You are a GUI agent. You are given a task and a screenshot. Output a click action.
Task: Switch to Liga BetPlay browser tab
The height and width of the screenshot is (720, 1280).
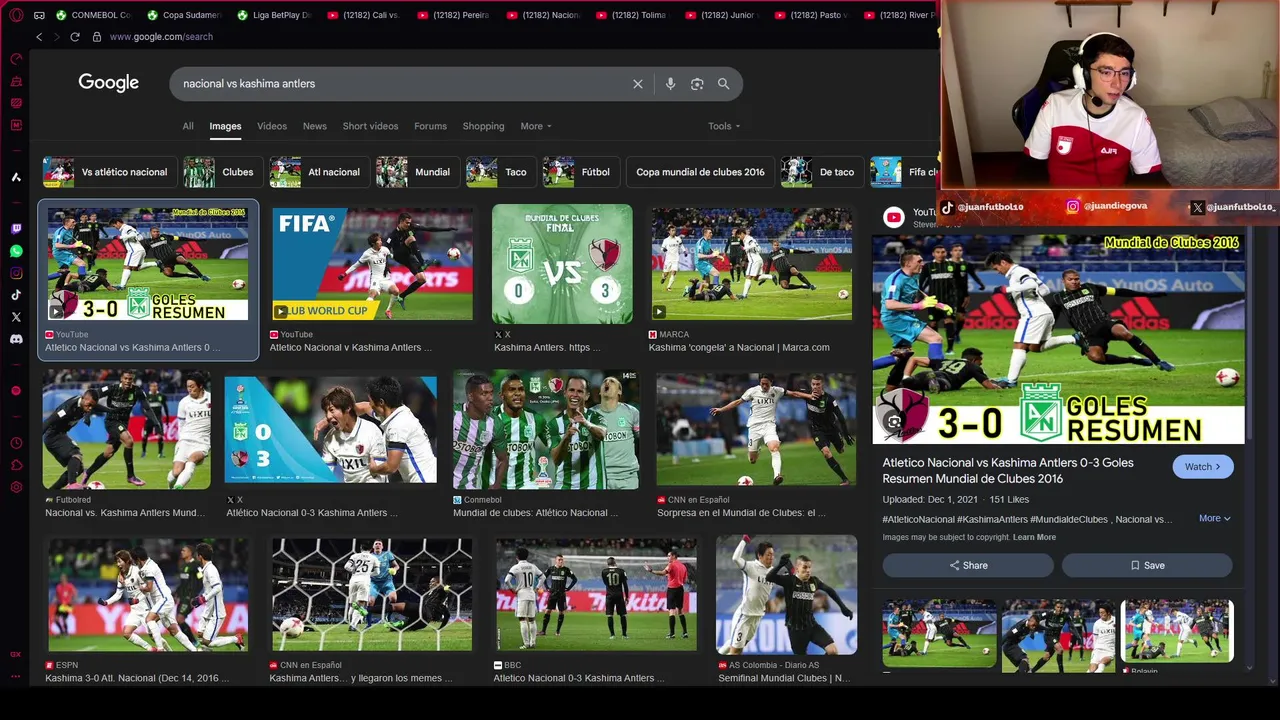pos(274,15)
